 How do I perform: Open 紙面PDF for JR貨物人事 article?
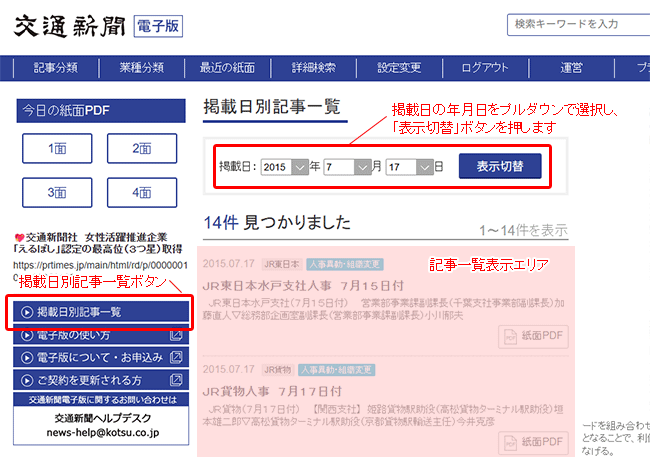tap(533, 442)
